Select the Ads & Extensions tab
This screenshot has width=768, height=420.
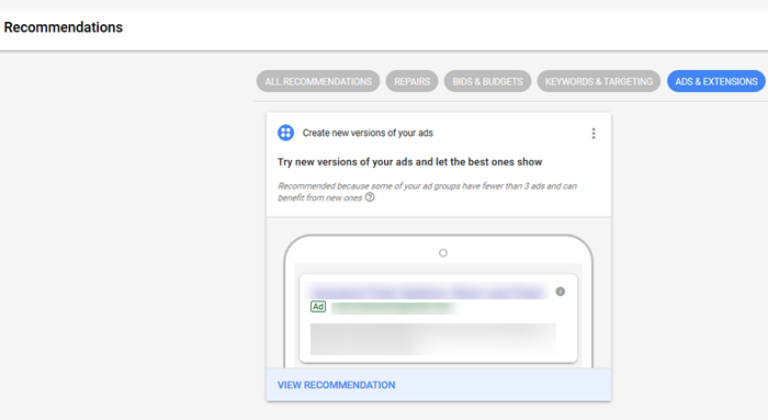(716, 81)
